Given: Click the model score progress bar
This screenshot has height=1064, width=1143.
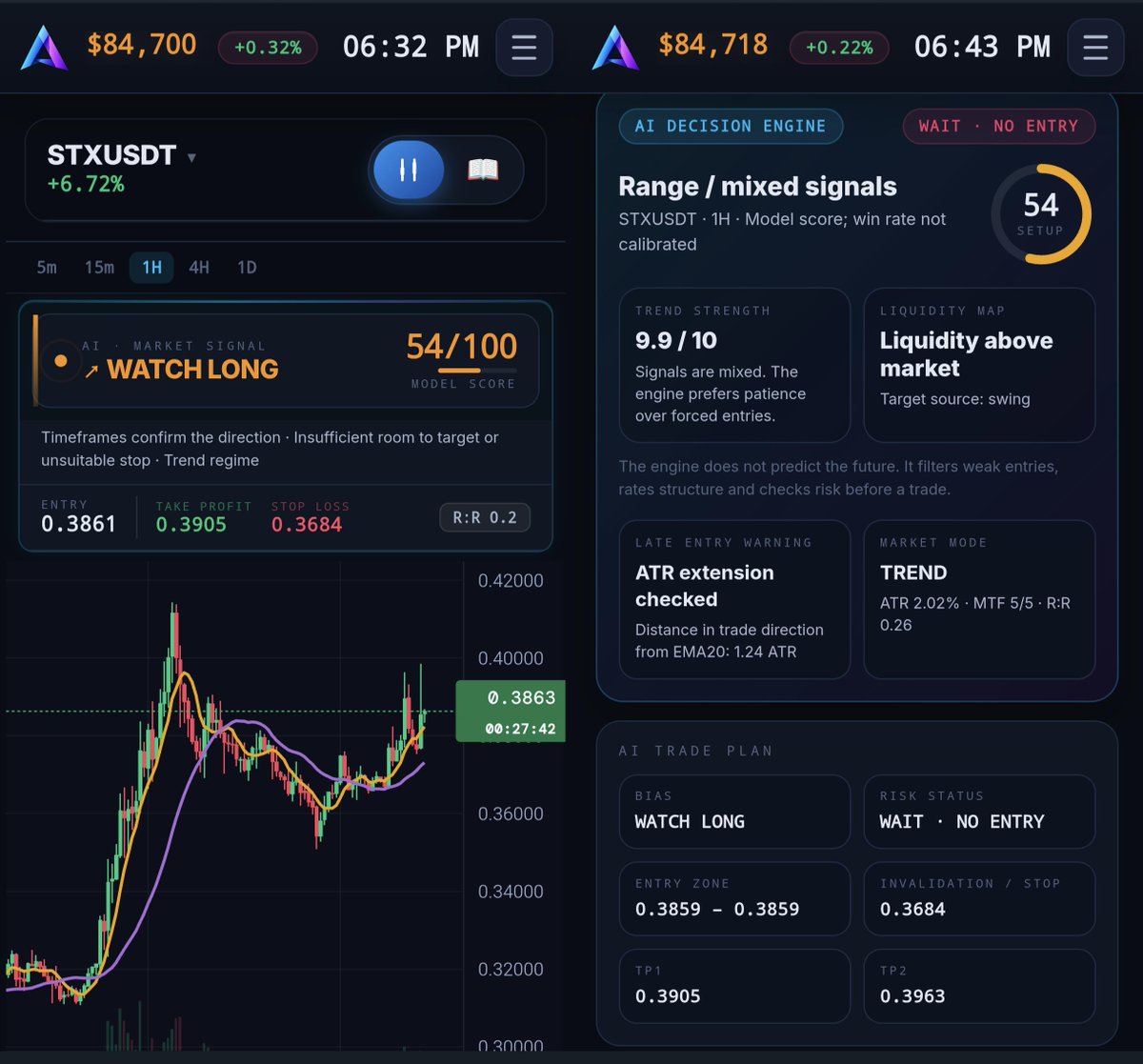Looking at the screenshot, I should coord(477,370).
